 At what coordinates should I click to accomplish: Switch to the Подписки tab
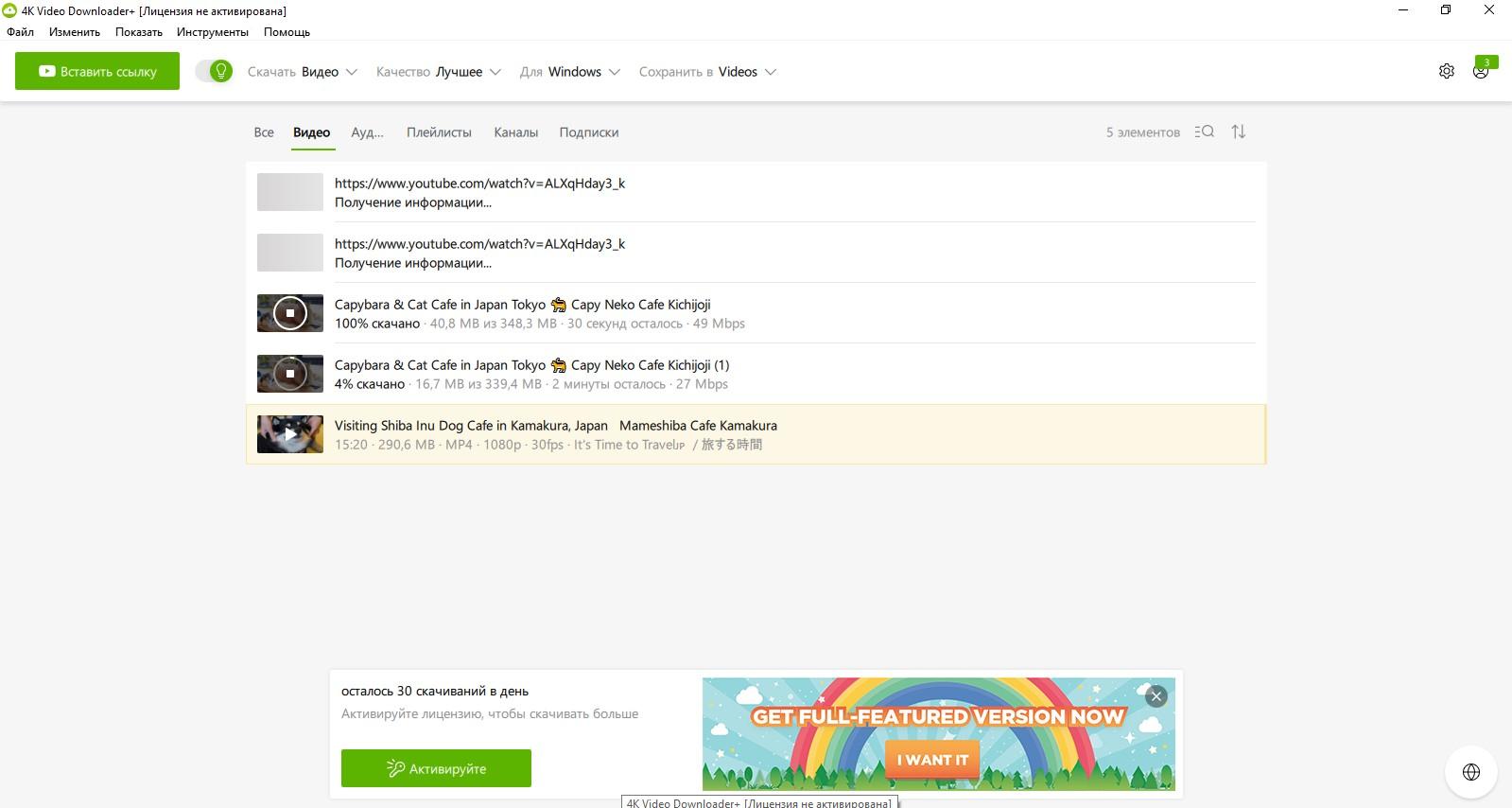tap(588, 132)
